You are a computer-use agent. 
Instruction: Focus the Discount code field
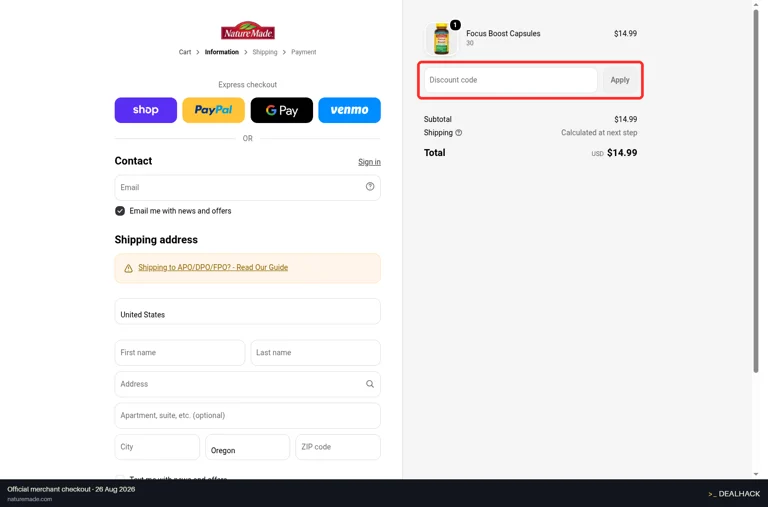click(x=510, y=80)
